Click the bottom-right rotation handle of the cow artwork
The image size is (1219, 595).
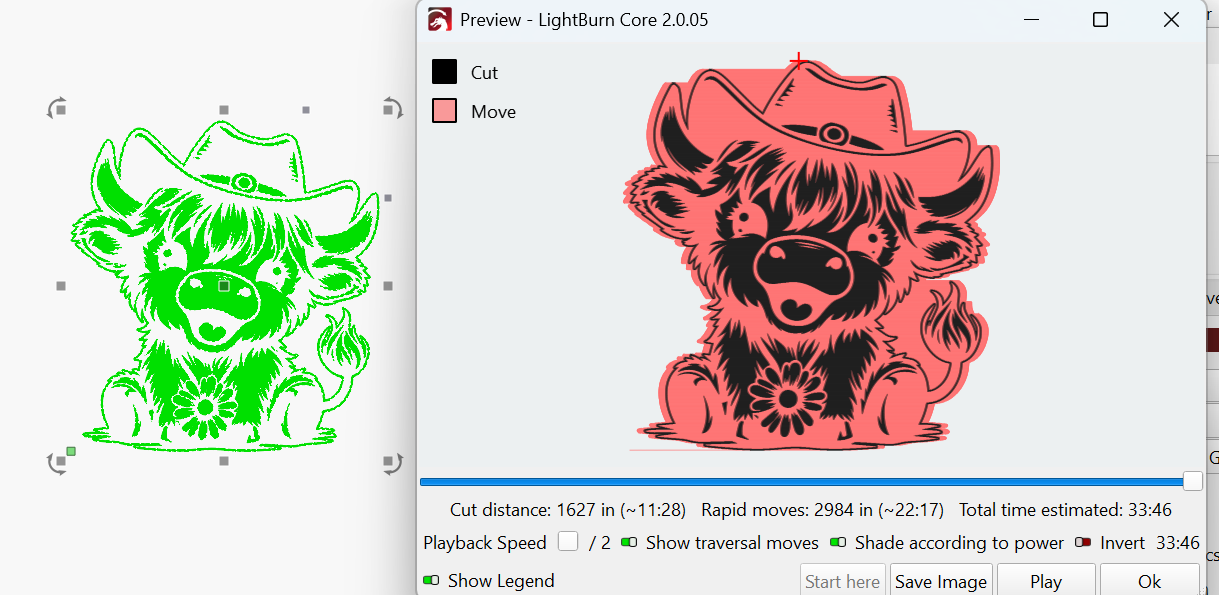pyautogui.click(x=392, y=463)
